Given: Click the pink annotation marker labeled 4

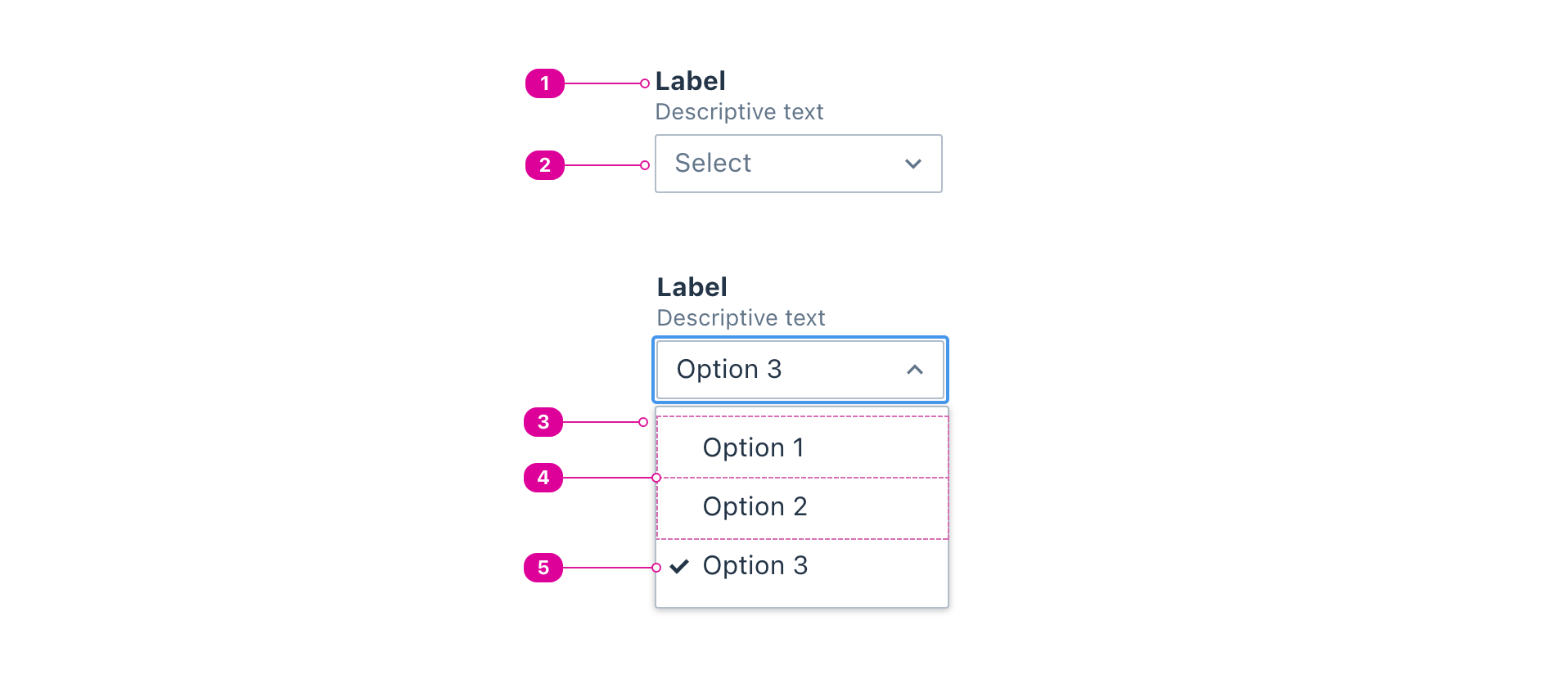Looking at the screenshot, I should point(543,479).
